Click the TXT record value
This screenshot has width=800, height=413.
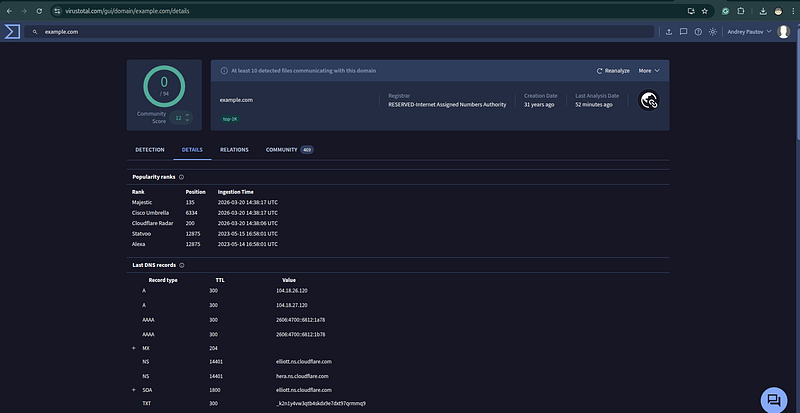(x=321, y=403)
